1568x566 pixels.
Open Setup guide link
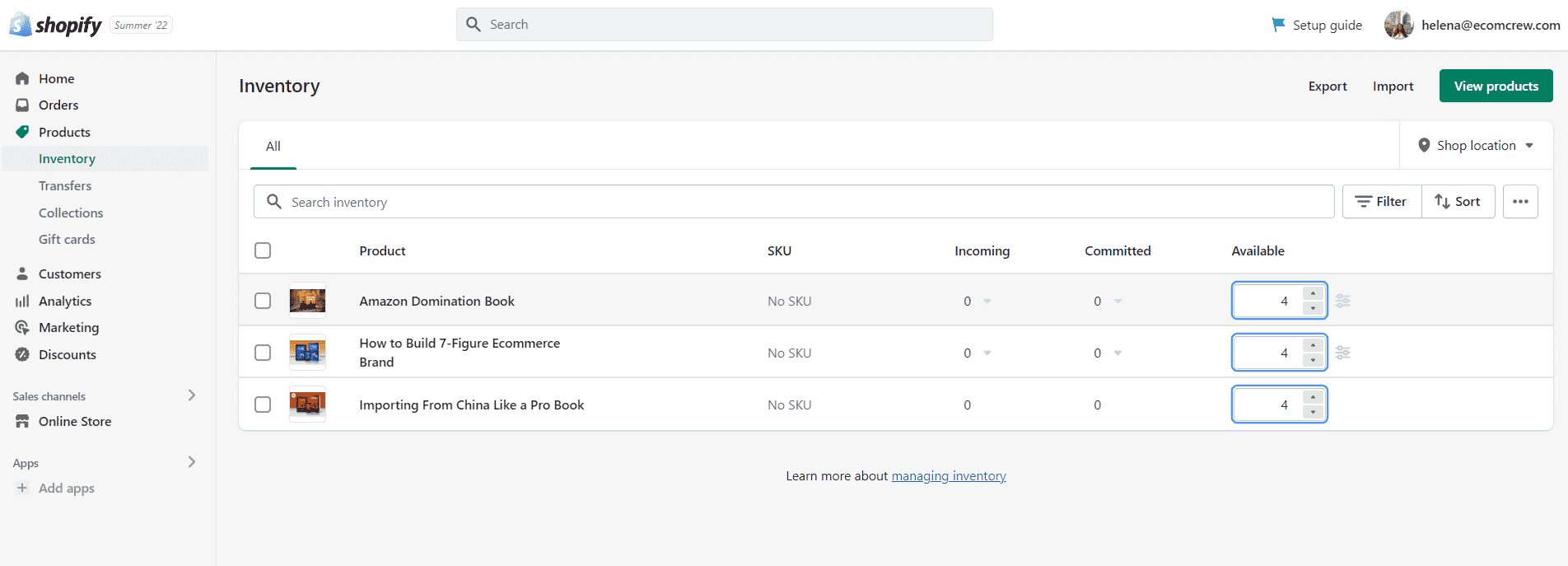pyautogui.click(x=1317, y=25)
